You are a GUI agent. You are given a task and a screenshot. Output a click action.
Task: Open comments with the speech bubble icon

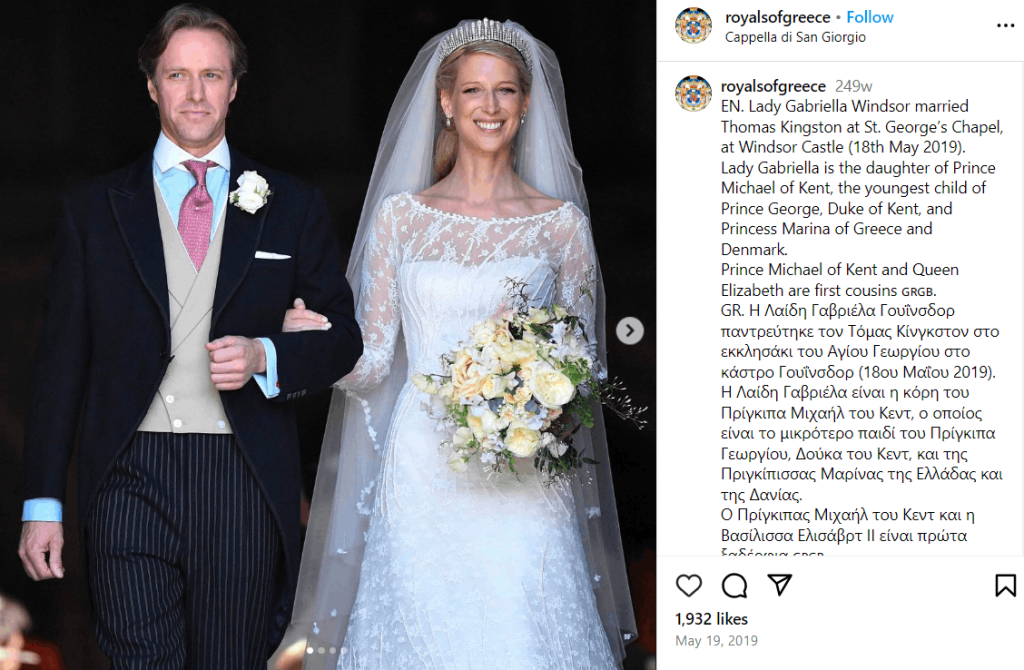point(734,585)
